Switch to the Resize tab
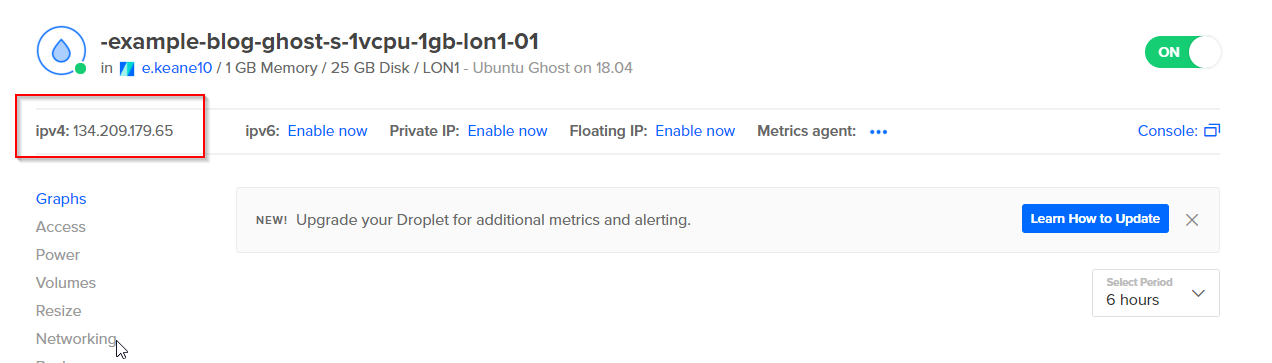The height and width of the screenshot is (363, 1272). click(59, 311)
